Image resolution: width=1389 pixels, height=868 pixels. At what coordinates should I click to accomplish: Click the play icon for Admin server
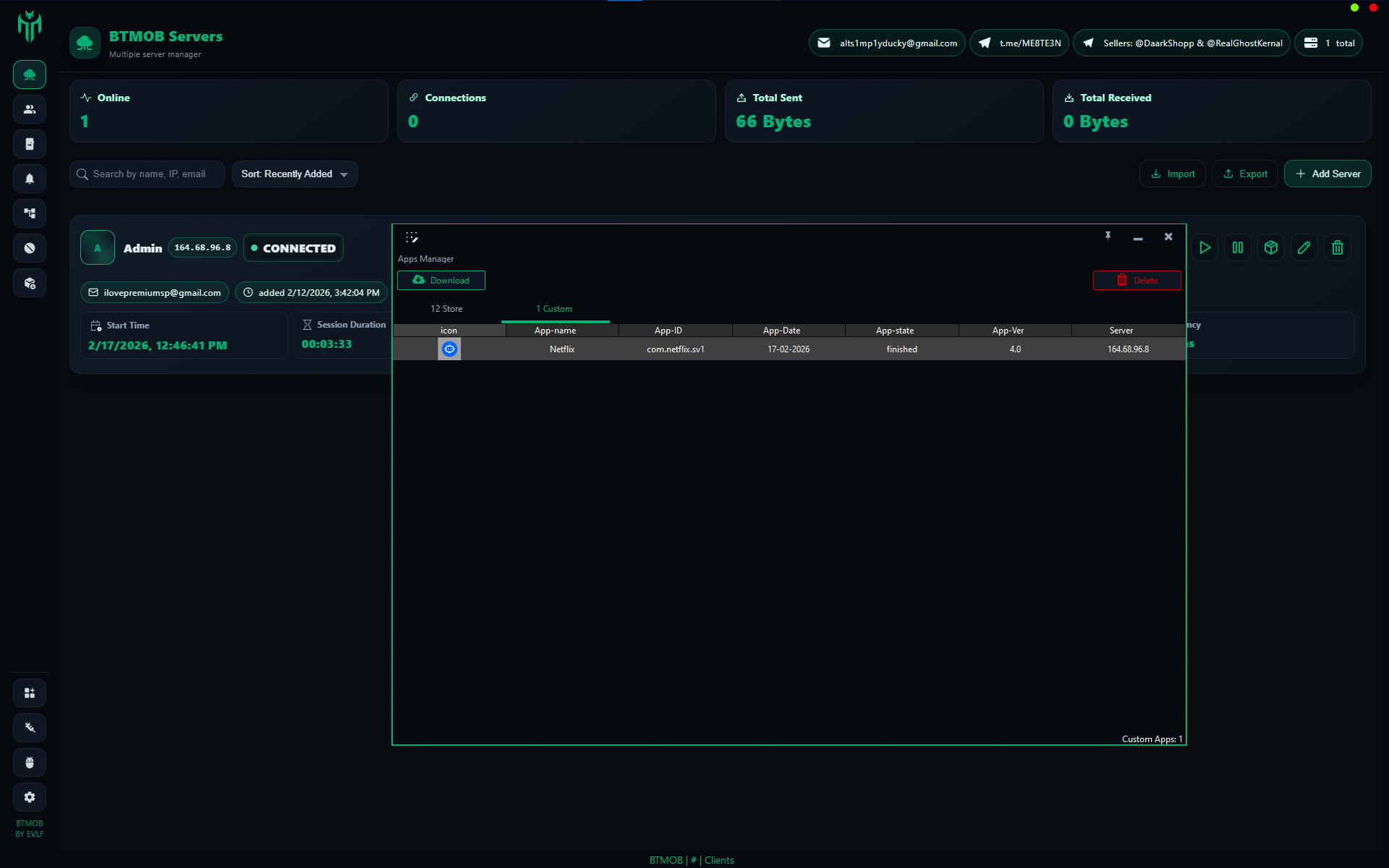[x=1205, y=247]
